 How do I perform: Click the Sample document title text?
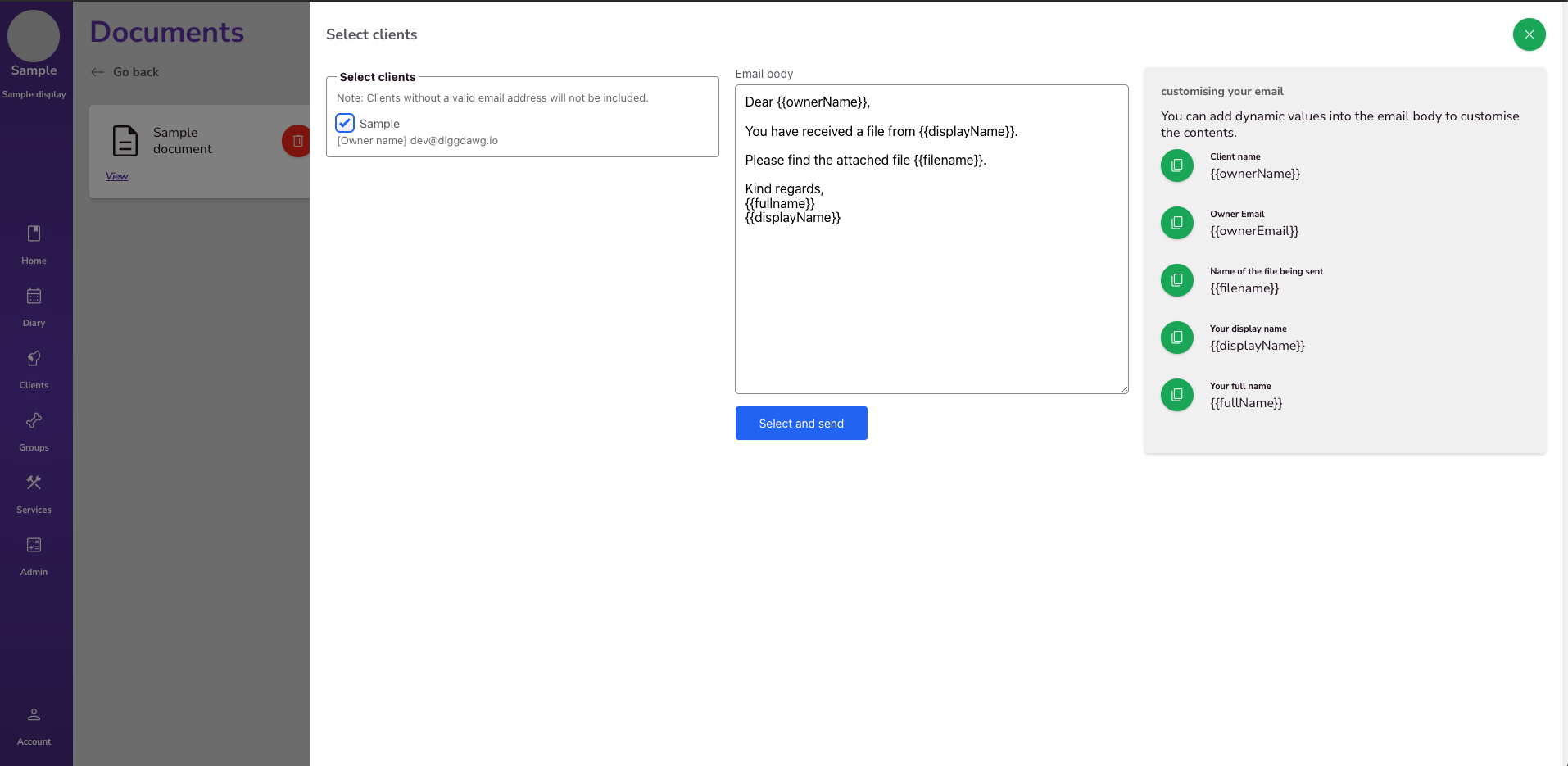point(182,141)
